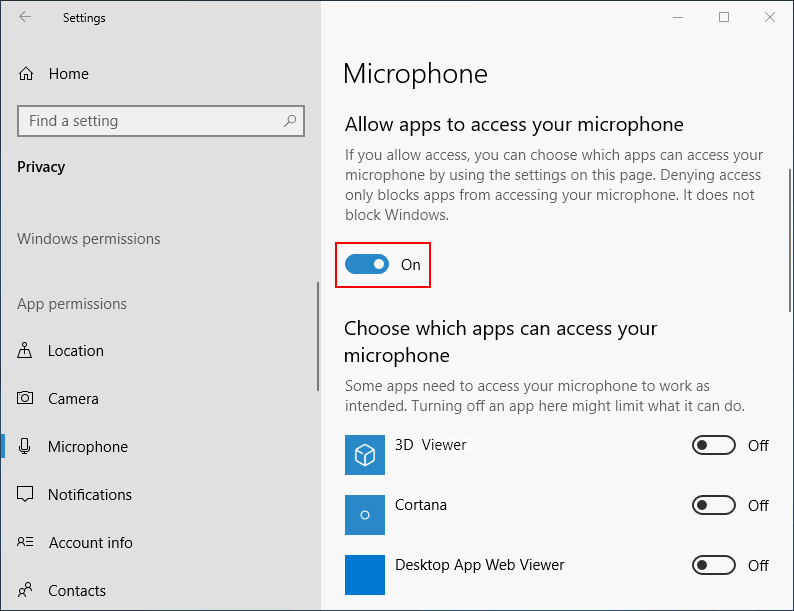This screenshot has height=611, width=794.
Task: Click the Find a setting search box
Action: click(x=161, y=121)
